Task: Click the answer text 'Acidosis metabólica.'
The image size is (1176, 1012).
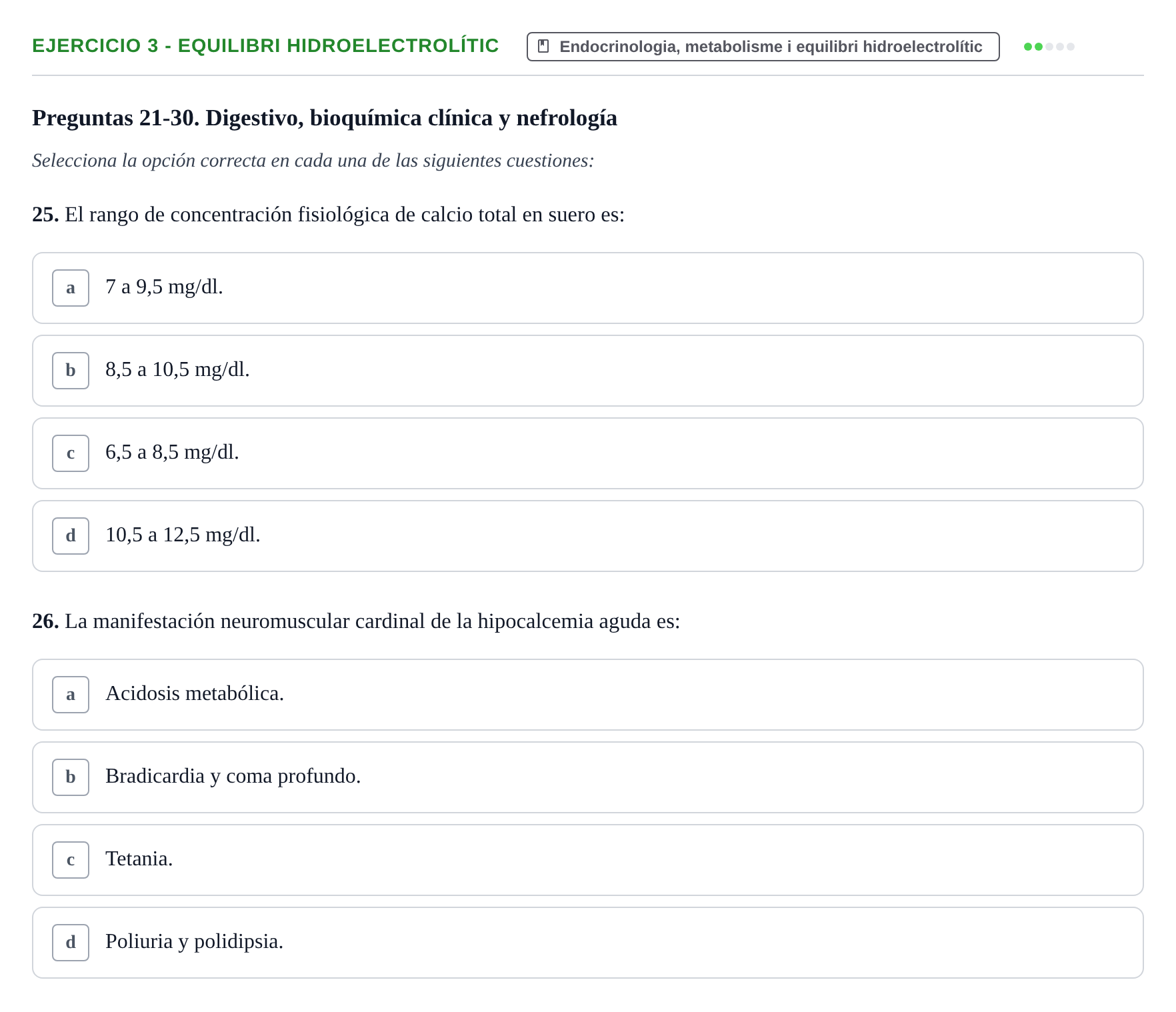Action: tap(195, 693)
